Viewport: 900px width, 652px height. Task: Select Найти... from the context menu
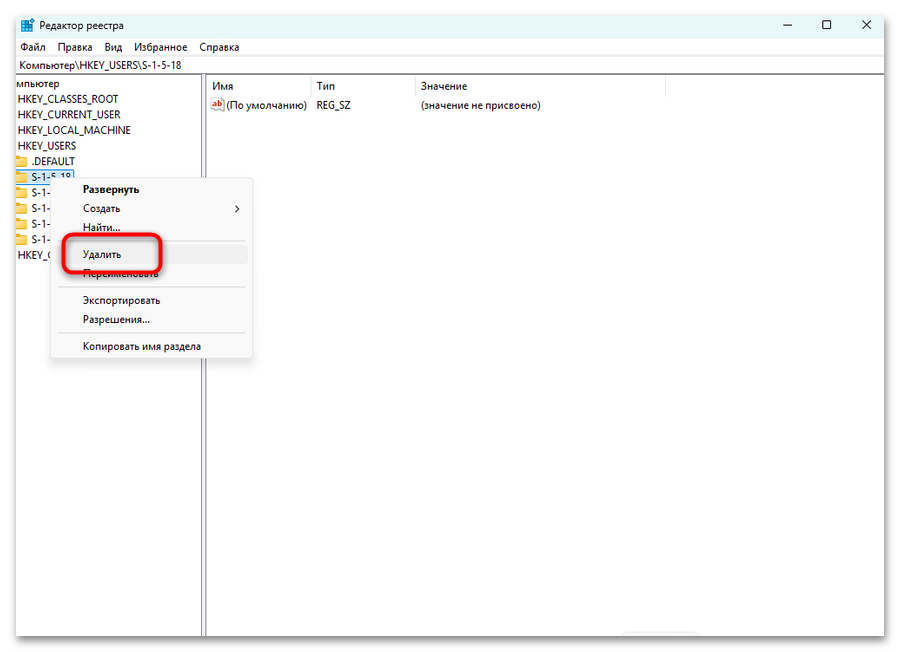tap(152, 227)
